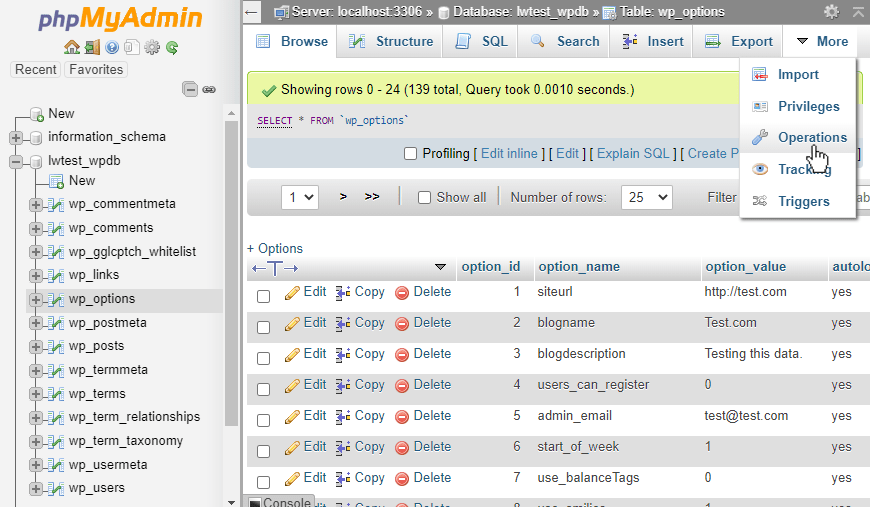The height and width of the screenshot is (507, 870).
Task: Click the link with main panel icon
Action: 209,89
